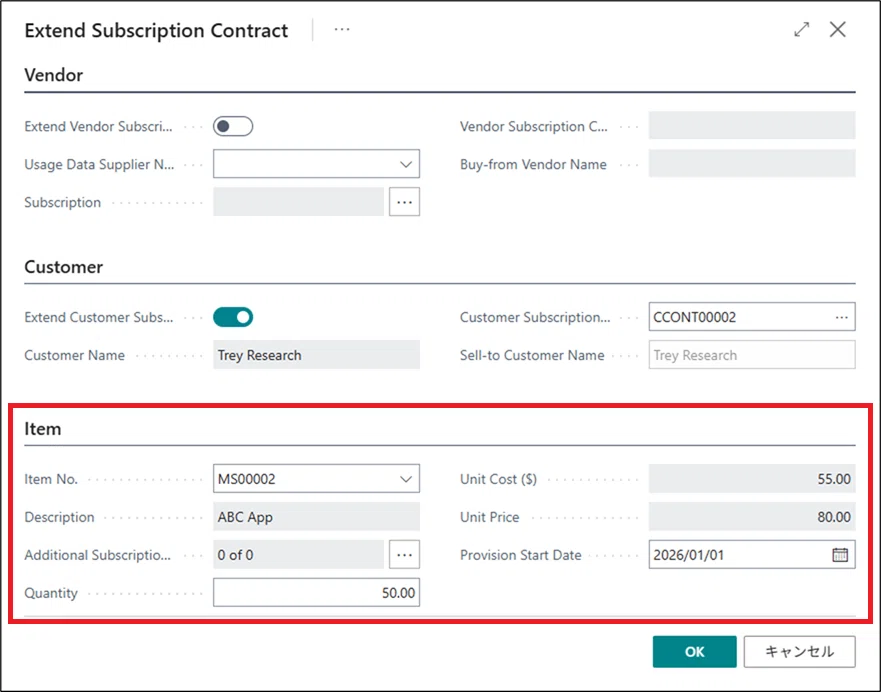Turn off the Extend Customer Subscription toggle
The image size is (881, 692).
233,317
